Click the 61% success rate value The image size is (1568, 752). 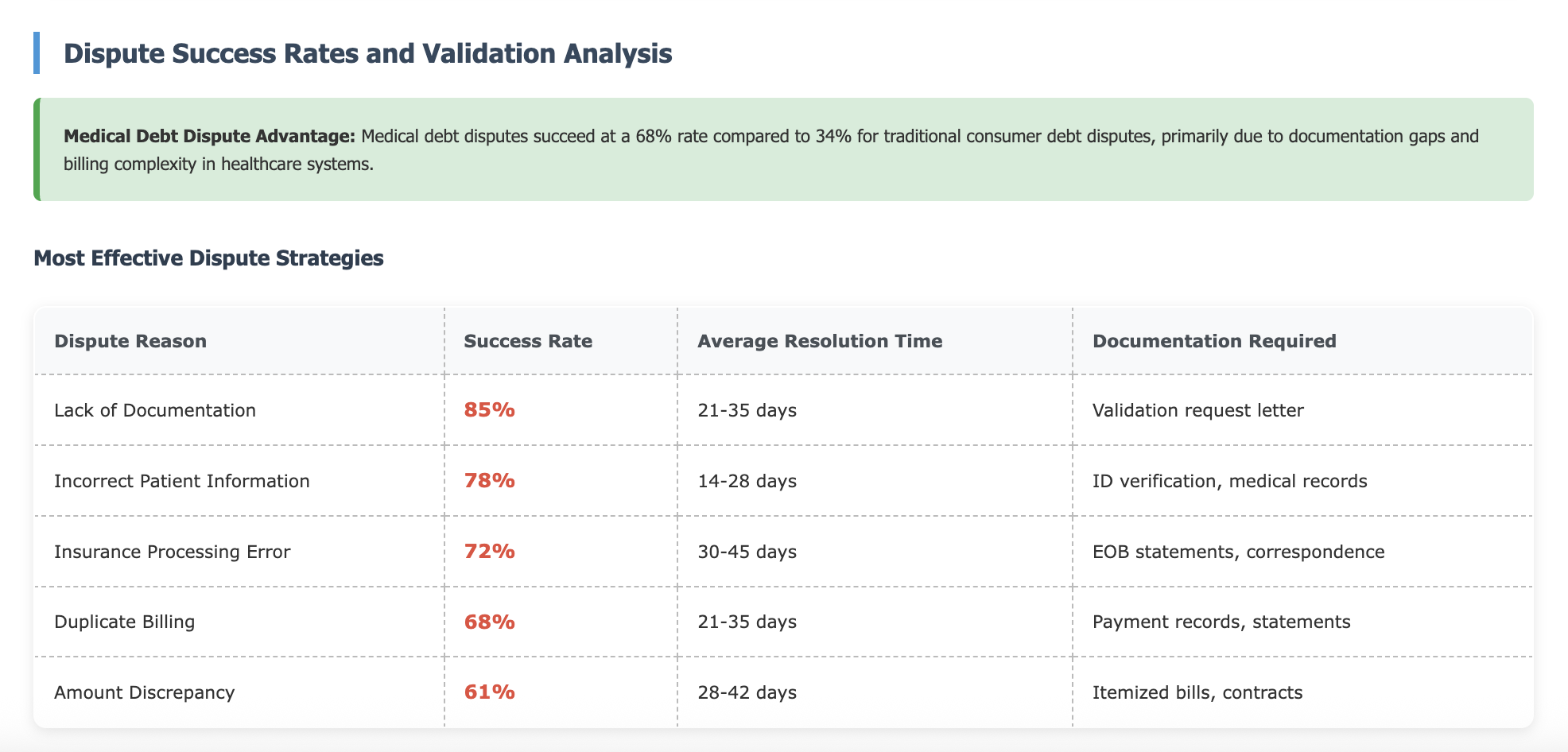tap(490, 692)
